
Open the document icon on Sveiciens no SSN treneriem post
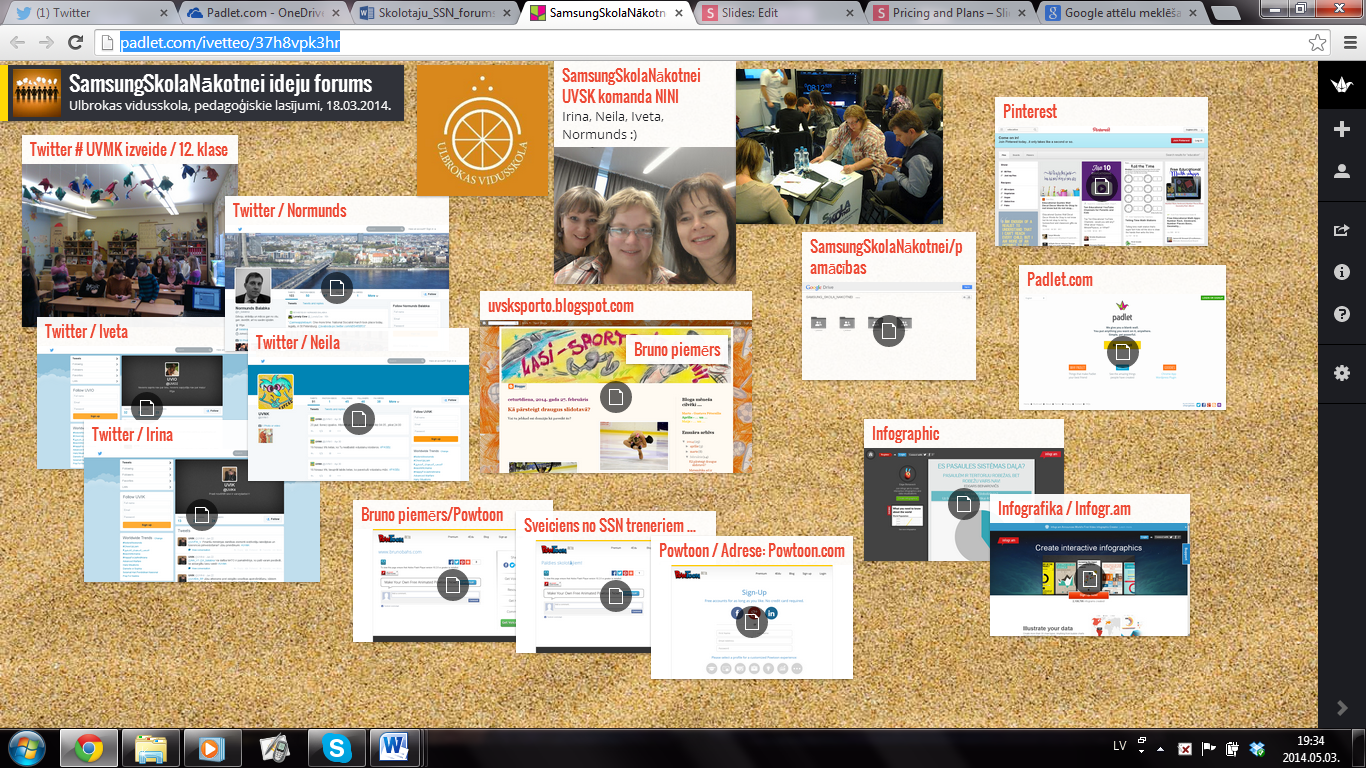[x=615, y=596]
